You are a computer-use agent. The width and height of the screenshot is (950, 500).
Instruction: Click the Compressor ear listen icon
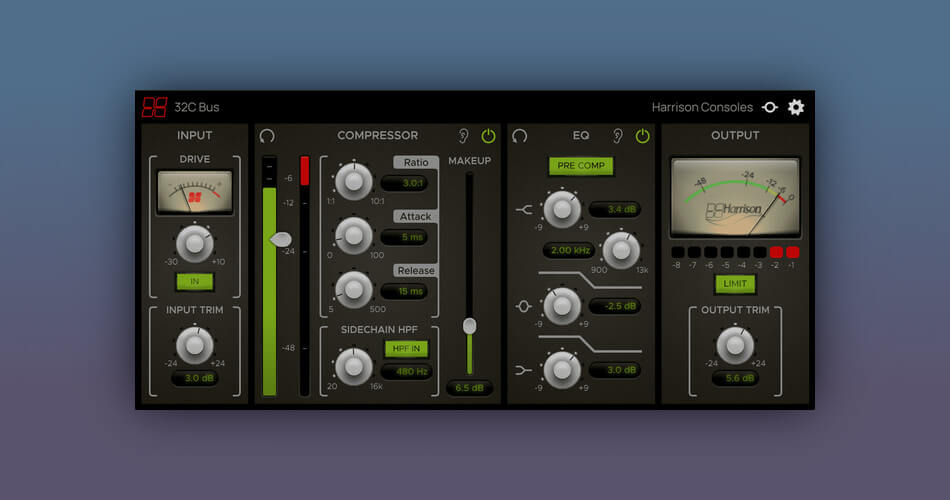464,136
